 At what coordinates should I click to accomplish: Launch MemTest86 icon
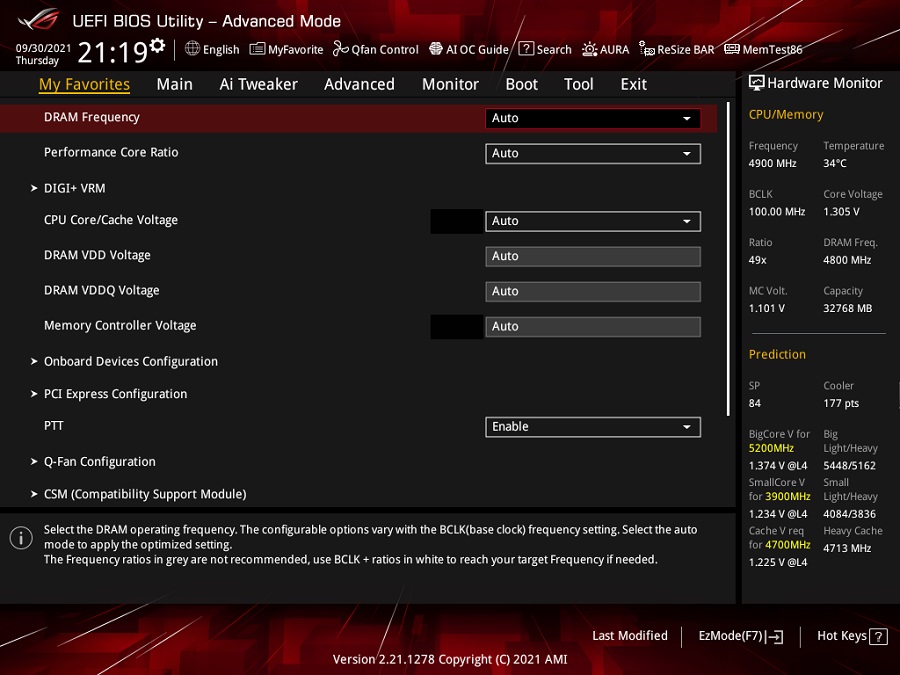point(732,49)
